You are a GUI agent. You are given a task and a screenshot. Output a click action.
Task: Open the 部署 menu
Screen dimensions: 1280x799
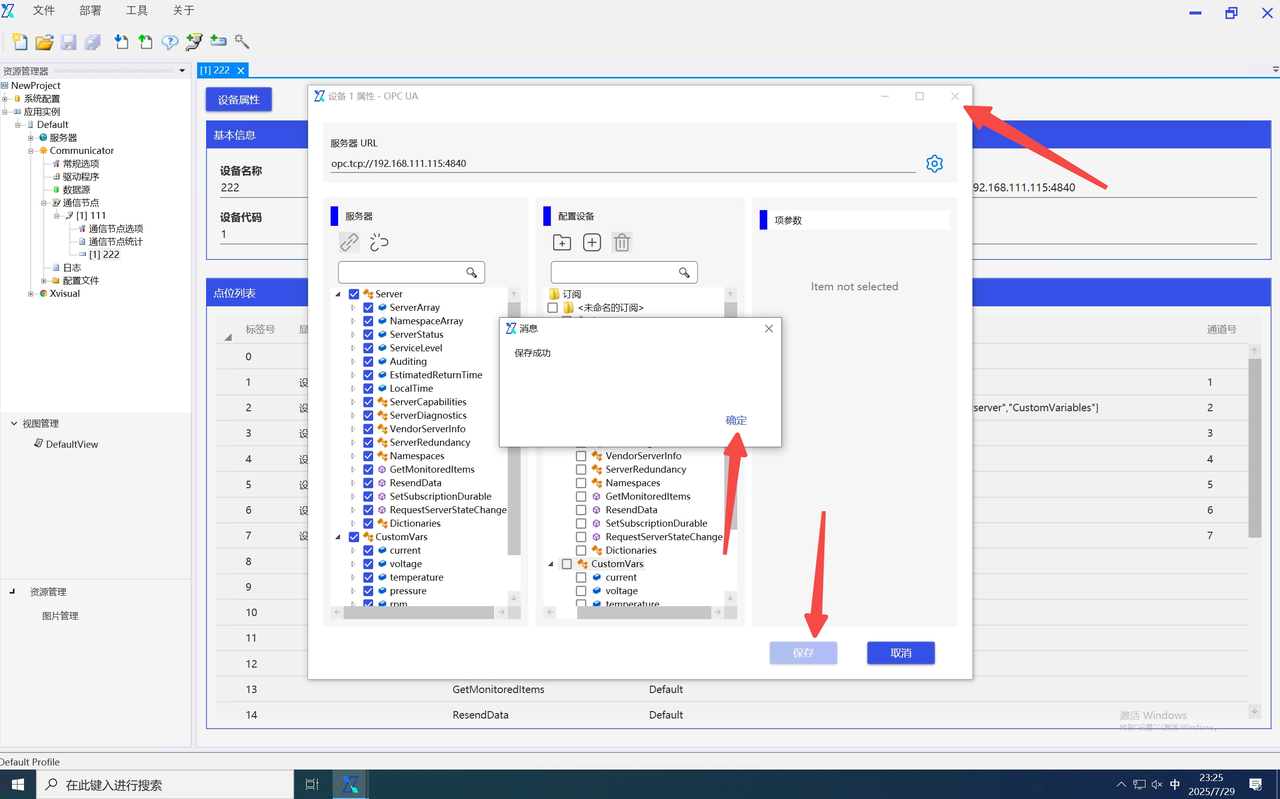[x=90, y=11]
